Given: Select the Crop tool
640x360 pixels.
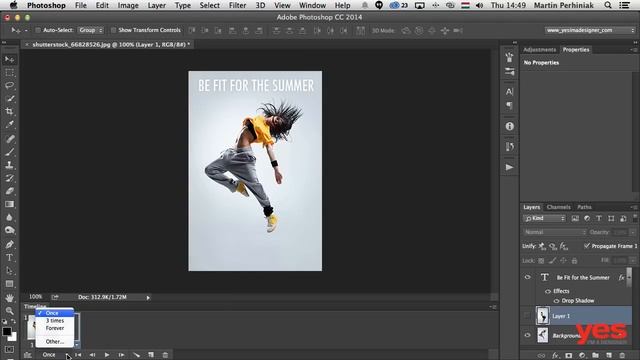Looking at the screenshot, I should point(9,111).
